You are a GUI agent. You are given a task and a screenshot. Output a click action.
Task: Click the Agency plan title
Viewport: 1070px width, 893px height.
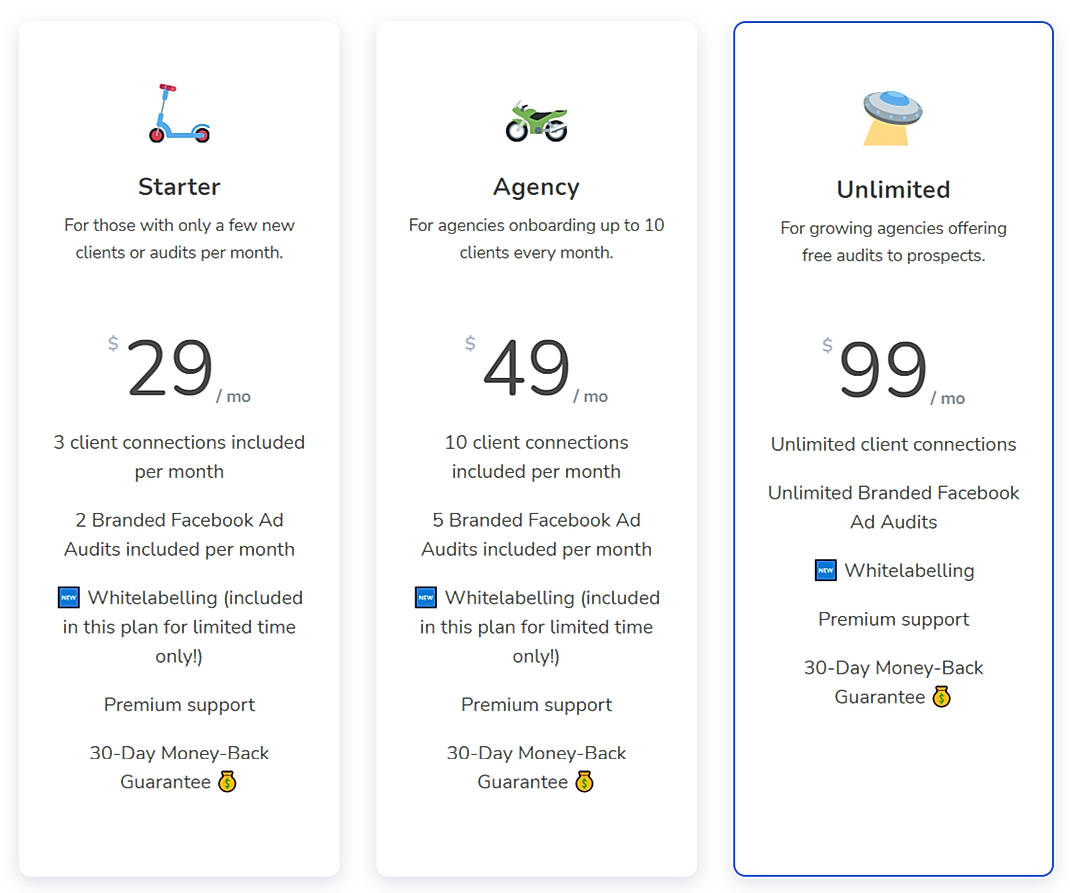(x=536, y=186)
